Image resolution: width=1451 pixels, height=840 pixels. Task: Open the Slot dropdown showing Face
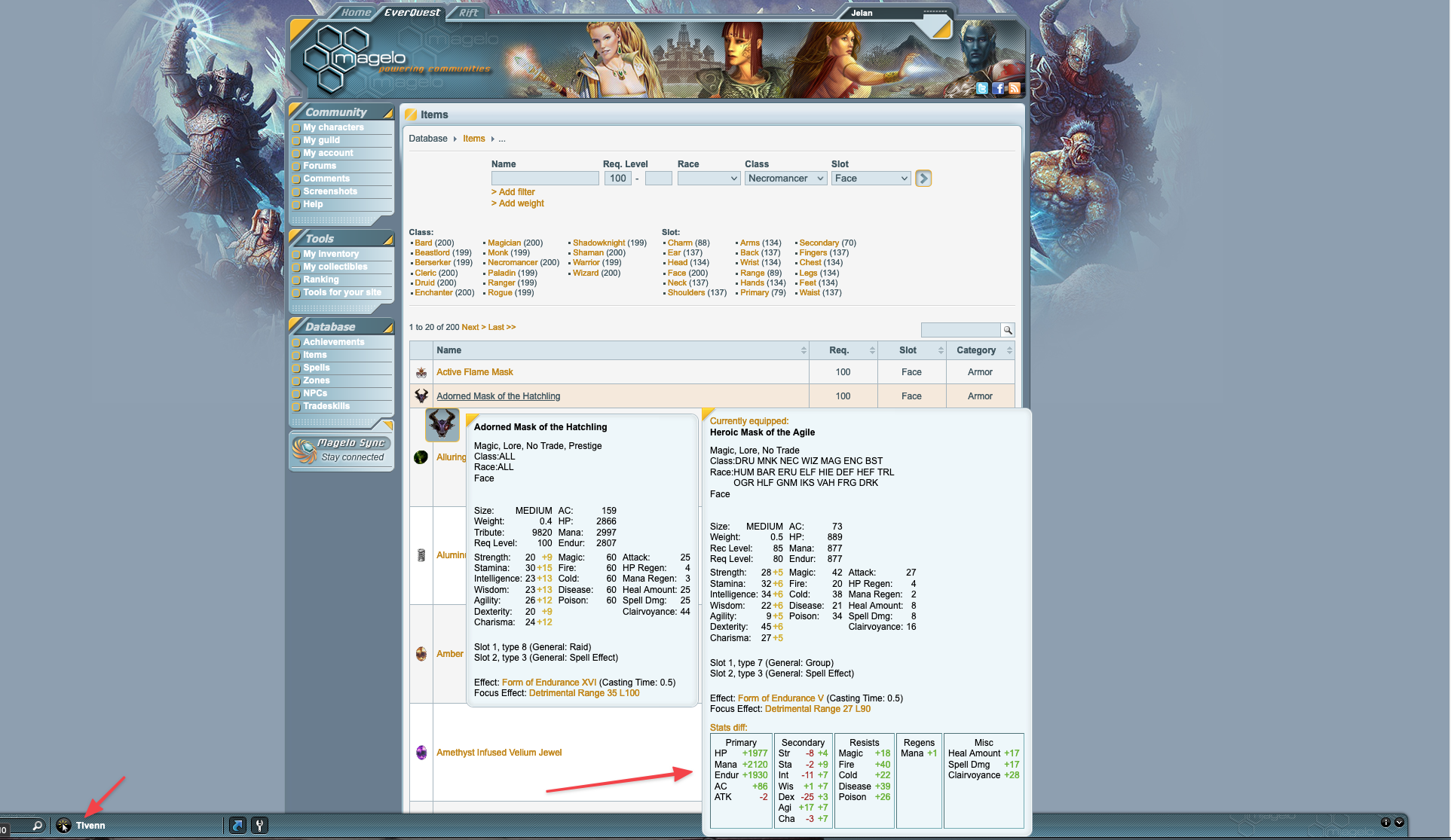(x=871, y=178)
